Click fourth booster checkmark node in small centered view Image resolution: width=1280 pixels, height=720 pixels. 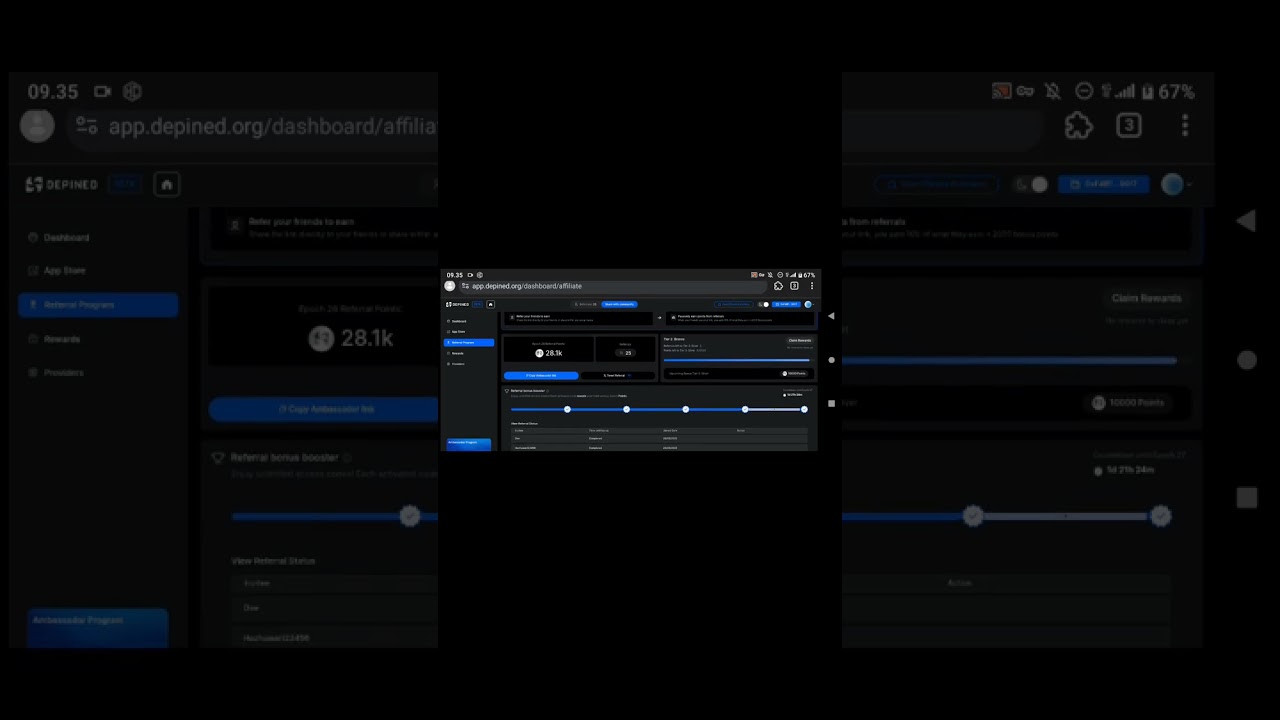(745, 409)
